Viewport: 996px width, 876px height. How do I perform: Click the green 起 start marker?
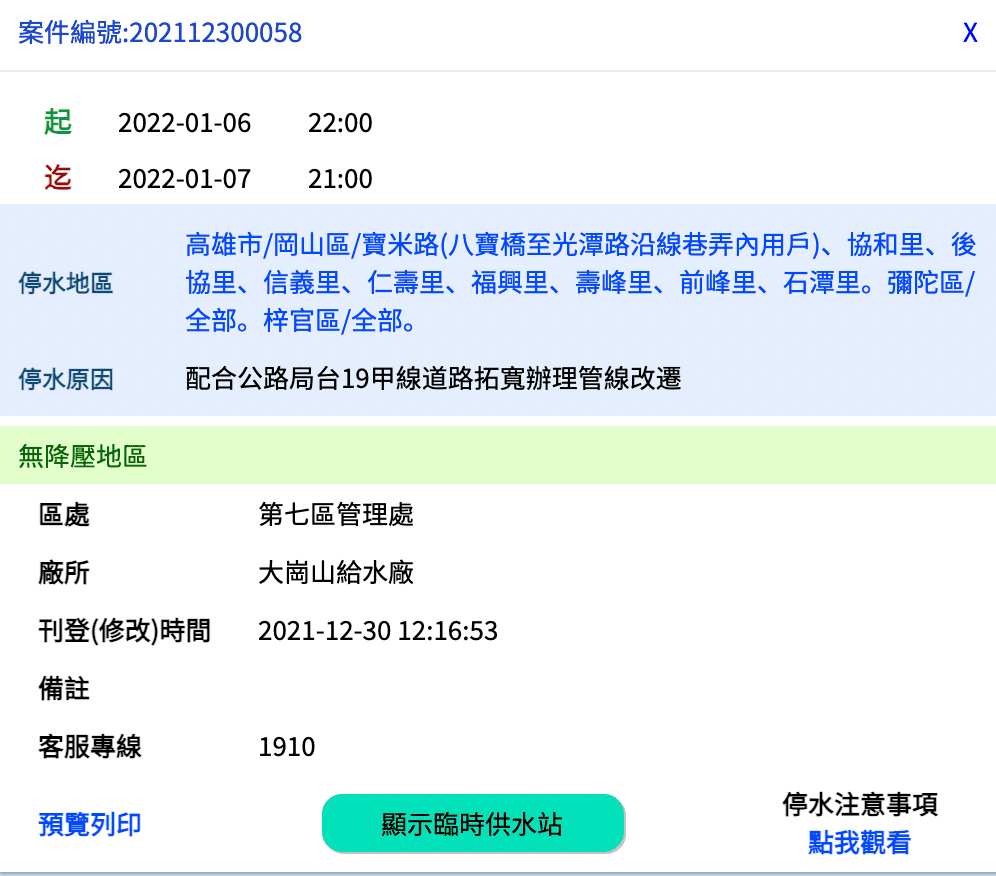(58, 122)
